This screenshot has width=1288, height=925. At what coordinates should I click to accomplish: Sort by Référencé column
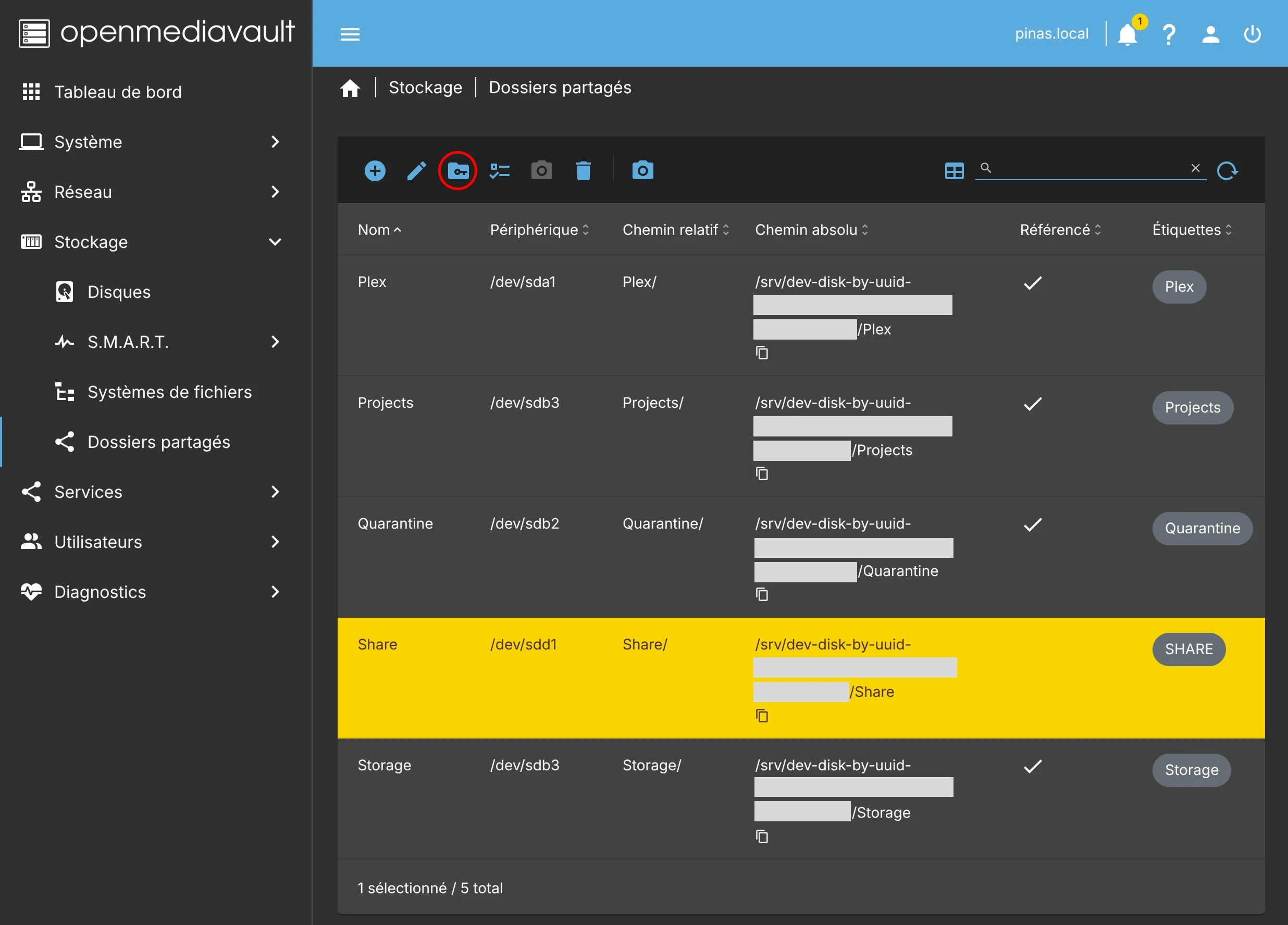1060,229
